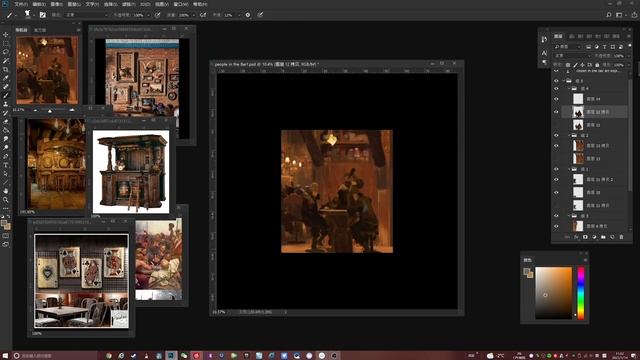Open the Window menu

181,4
